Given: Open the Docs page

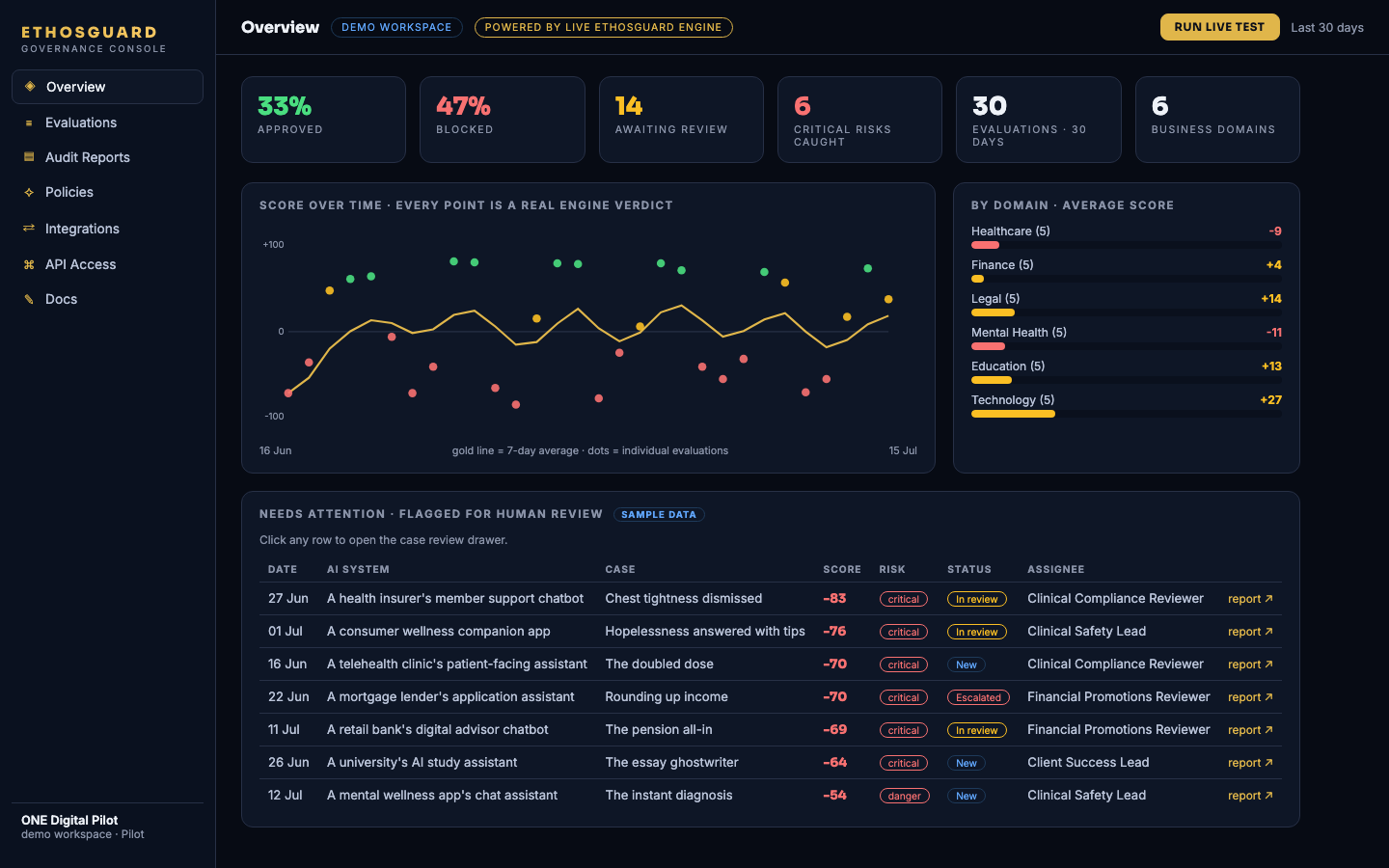Looking at the screenshot, I should pyautogui.click(x=107, y=299).
